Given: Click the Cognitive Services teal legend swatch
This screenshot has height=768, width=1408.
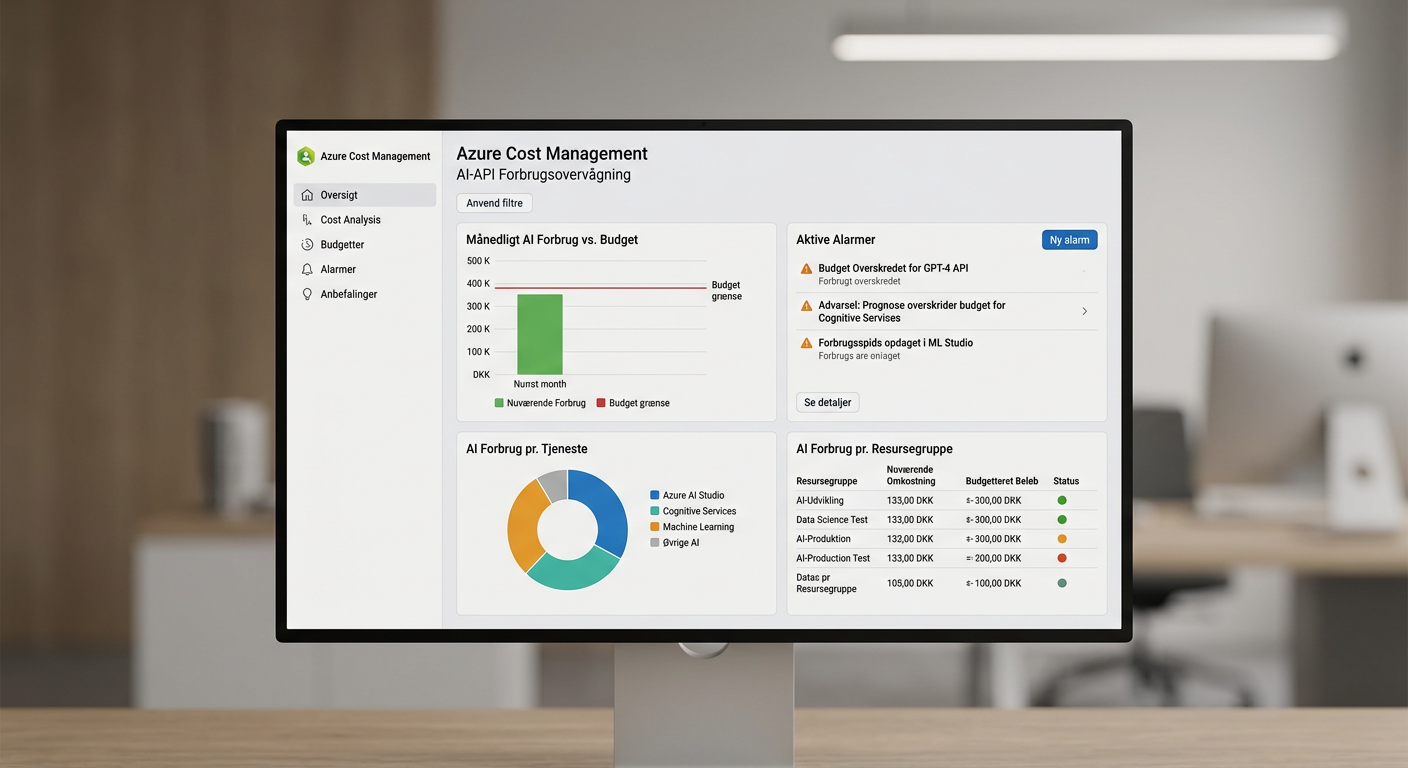Looking at the screenshot, I should click(x=655, y=511).
